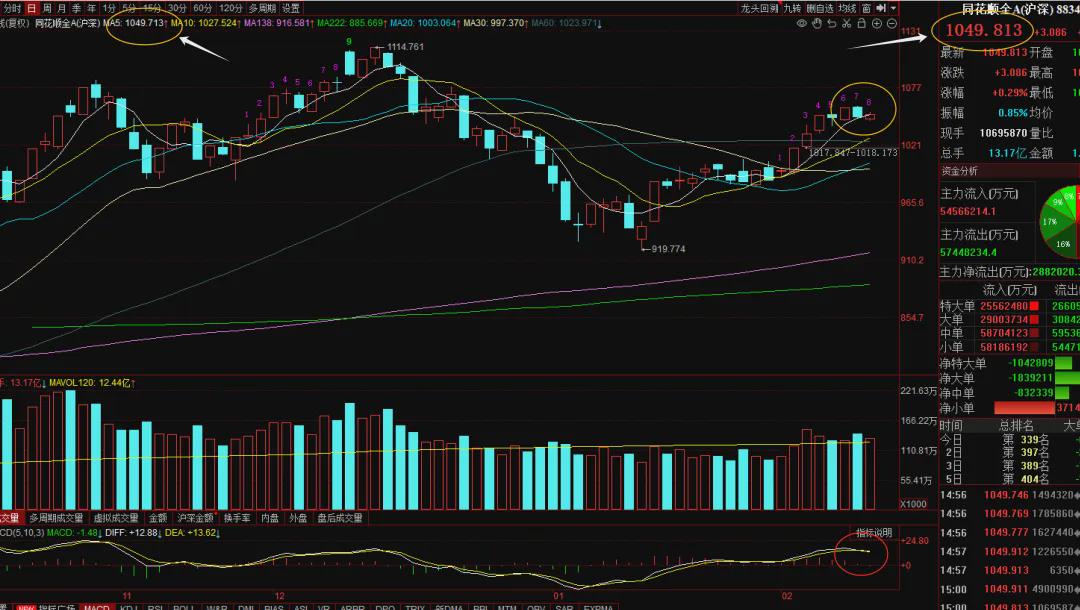Click 均线 moving average button

(847, 8)
